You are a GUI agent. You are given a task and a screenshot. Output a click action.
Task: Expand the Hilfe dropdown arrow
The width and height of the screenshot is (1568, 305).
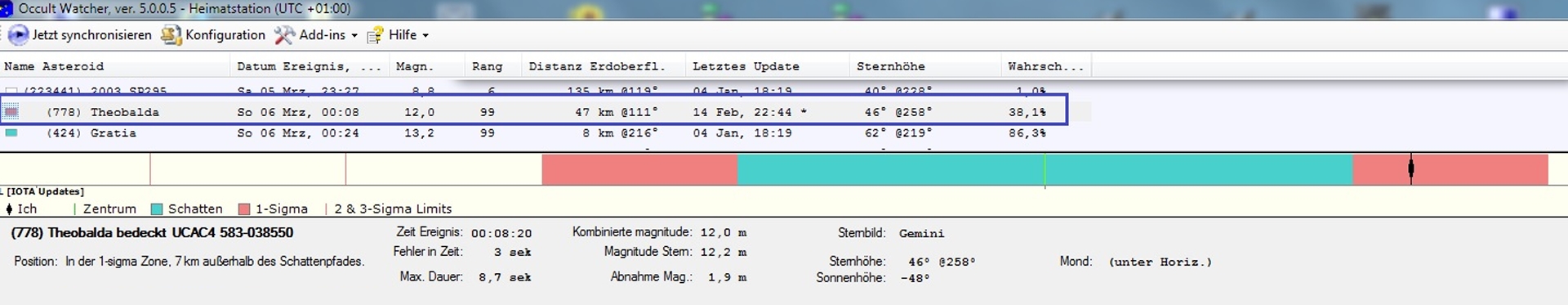pyautogui.click(x=425, y=36)
